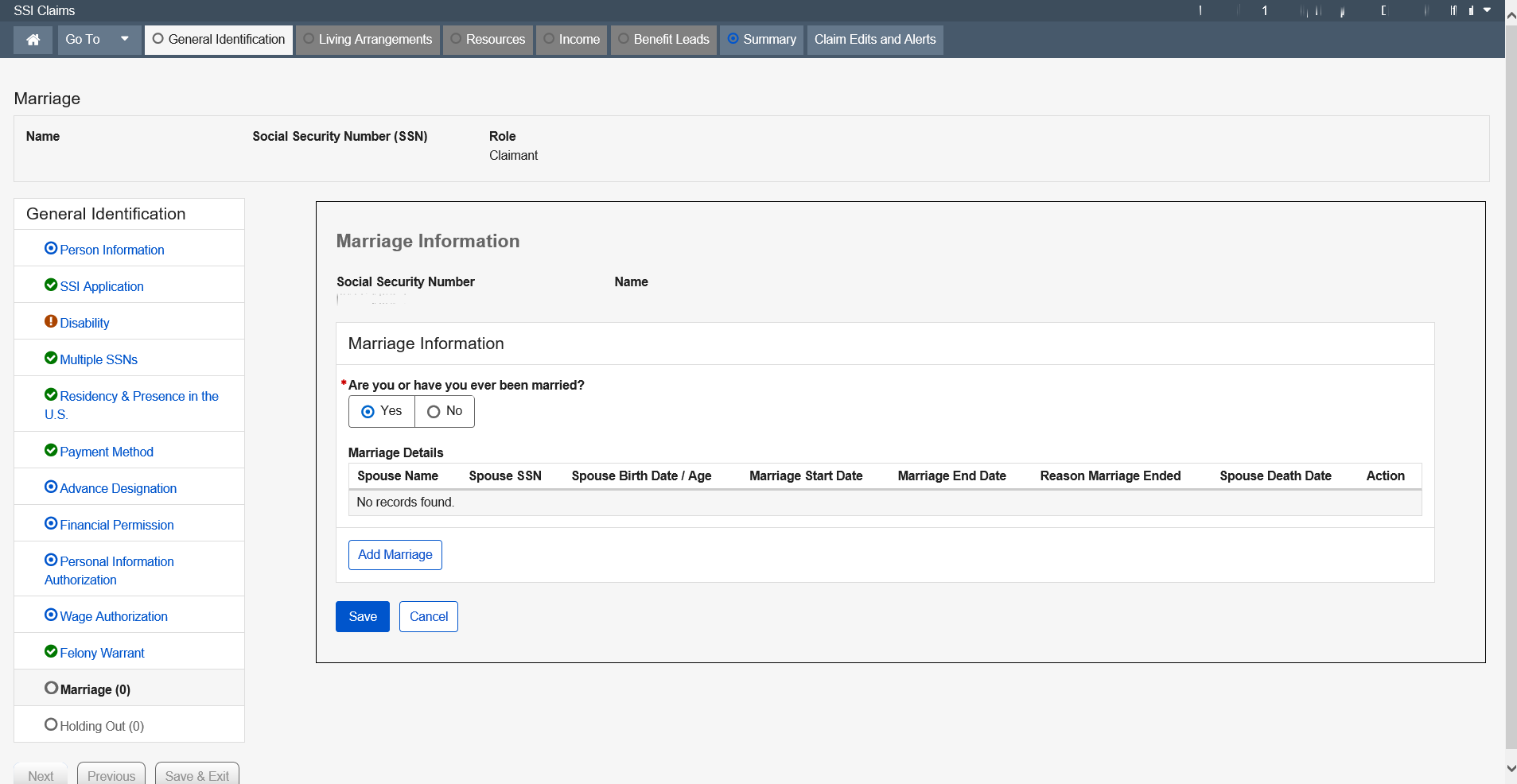Cancel the marriage information form
Image resolution: width=1517 pixels, height=784 pixels.
click(428, 617)
